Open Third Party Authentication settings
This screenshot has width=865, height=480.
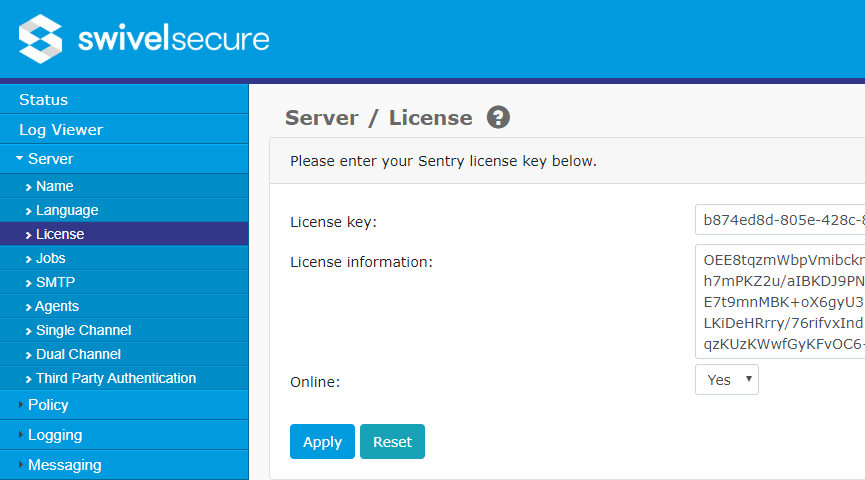(124, 378)
